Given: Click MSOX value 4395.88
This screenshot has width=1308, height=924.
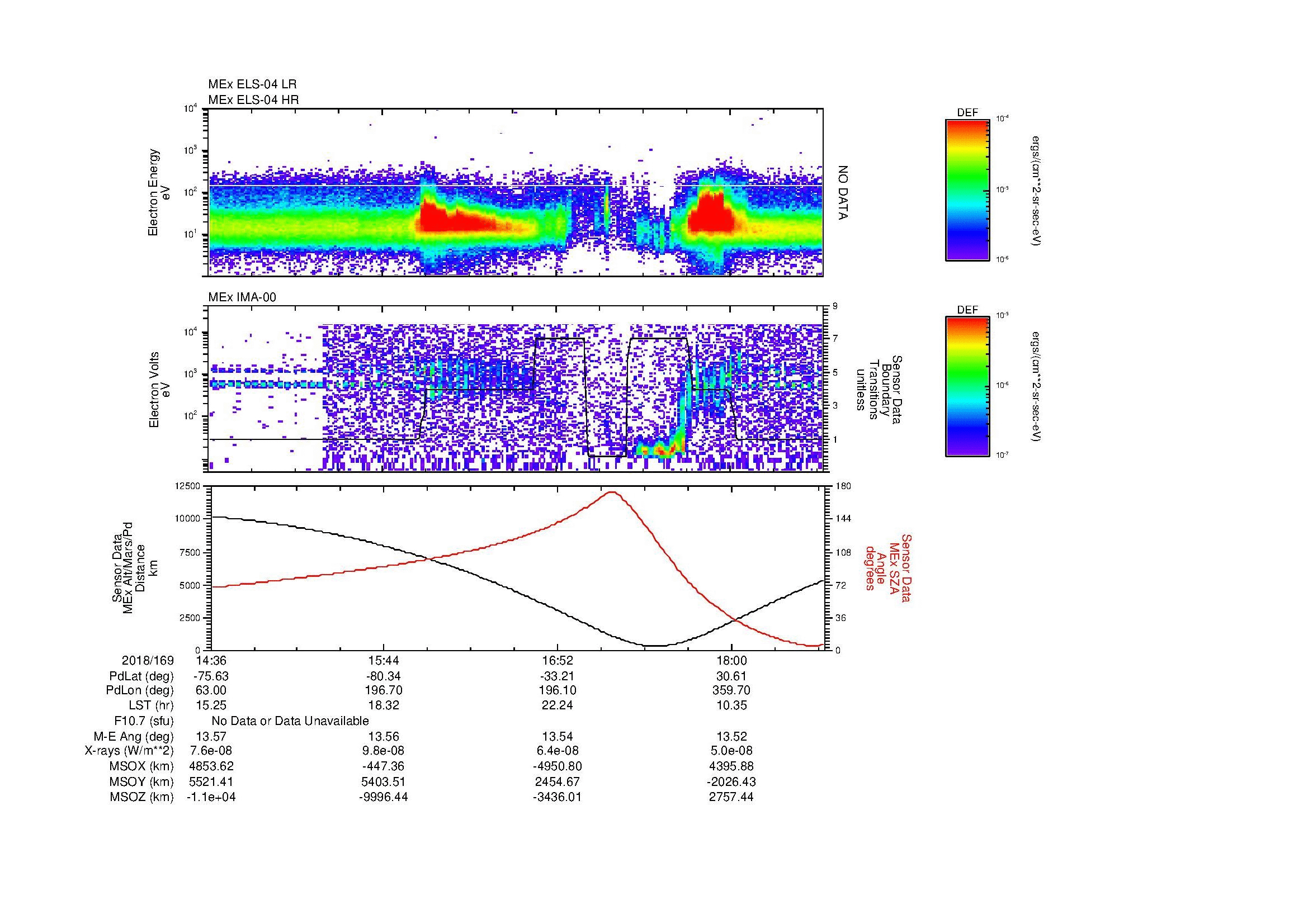Looking at the screenshot, I should point(731,766).
